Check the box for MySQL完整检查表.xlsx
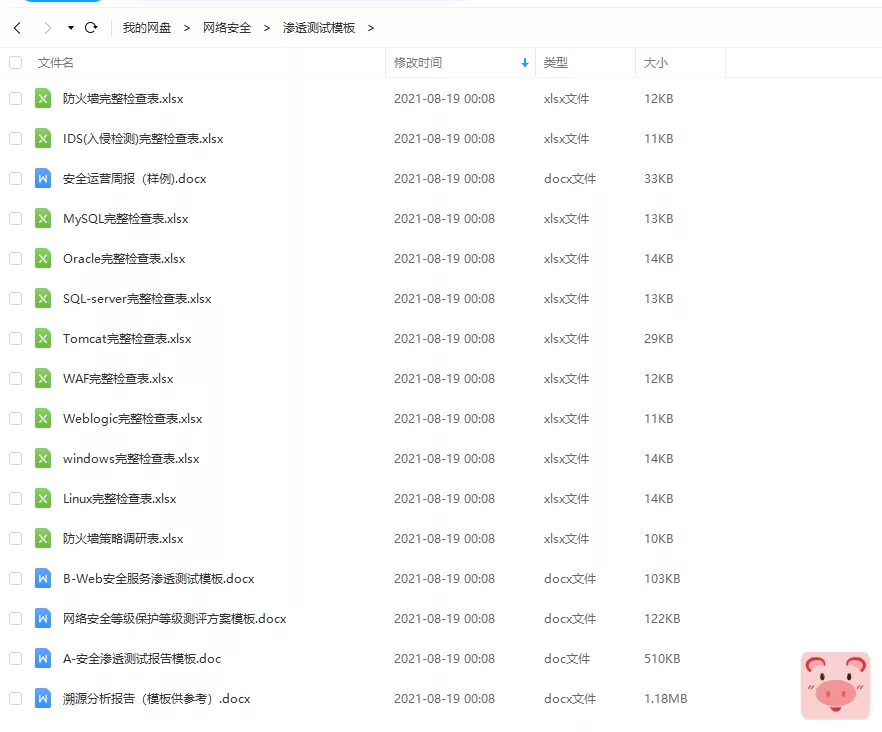The height and width of the screenshot is (732, 882). point(15,218)
